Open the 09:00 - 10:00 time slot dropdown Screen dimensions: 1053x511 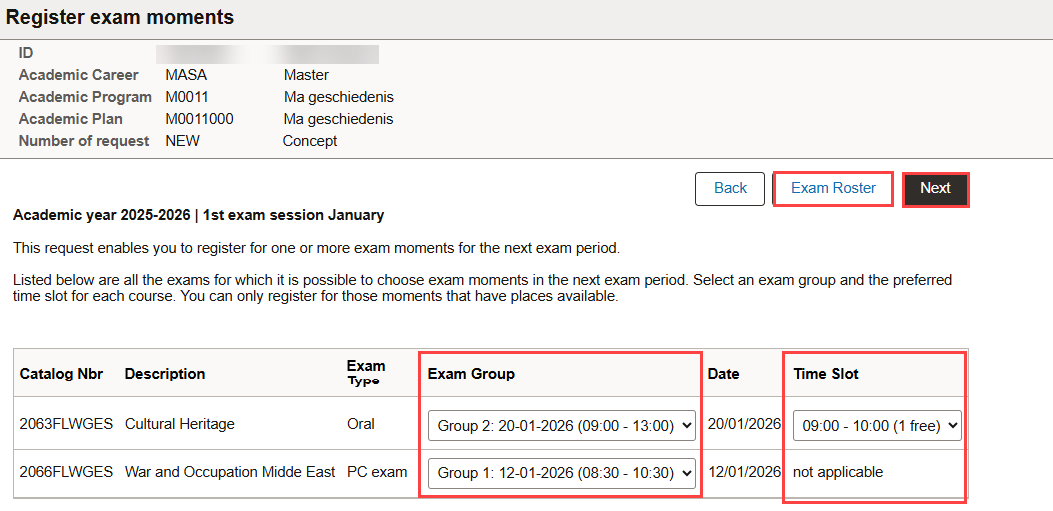[877, 425]
